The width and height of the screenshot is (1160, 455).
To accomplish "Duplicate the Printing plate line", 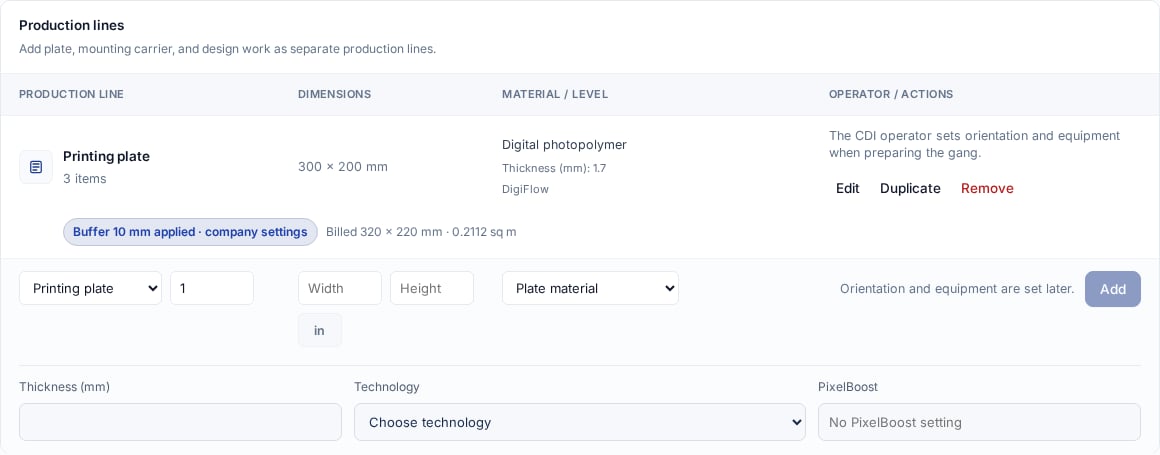I will [910, 189].
